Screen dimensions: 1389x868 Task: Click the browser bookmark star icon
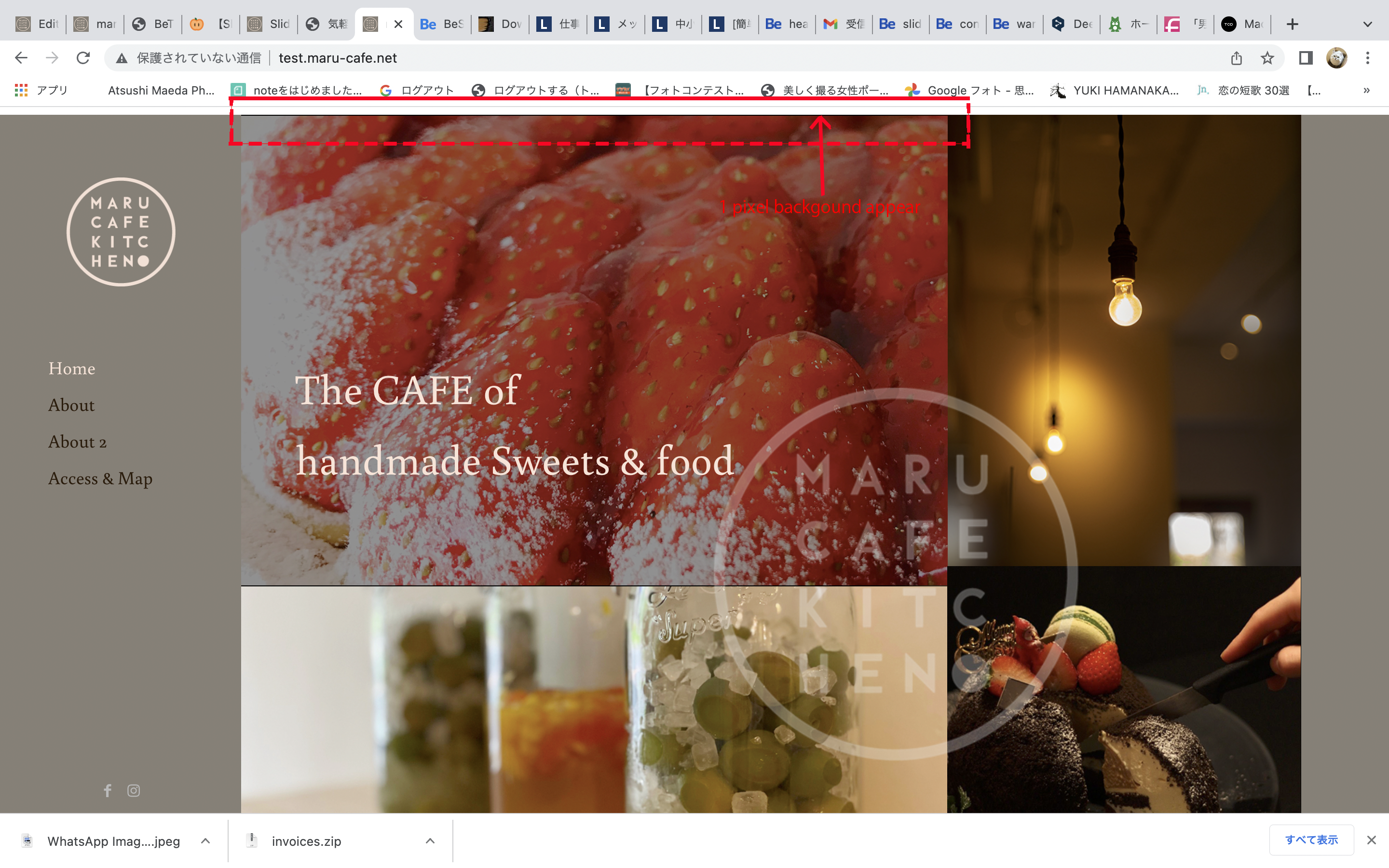click(1266, 57)
